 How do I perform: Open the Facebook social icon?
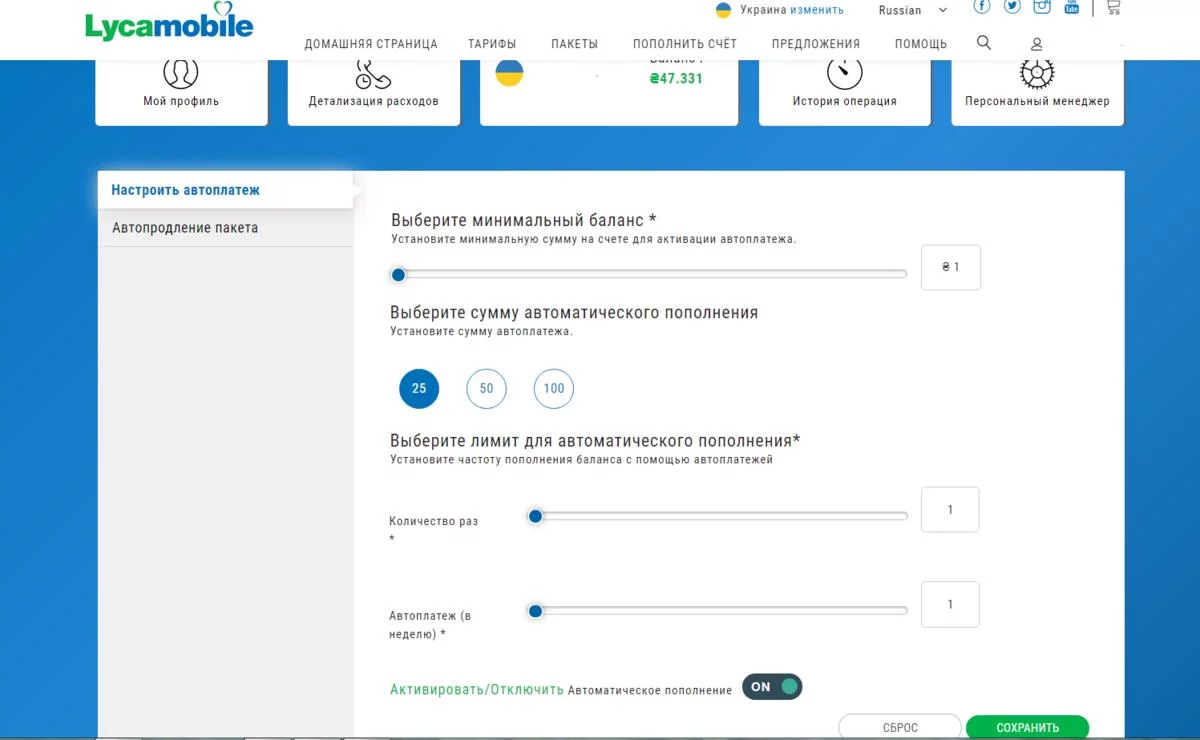(x=982, y=6)
